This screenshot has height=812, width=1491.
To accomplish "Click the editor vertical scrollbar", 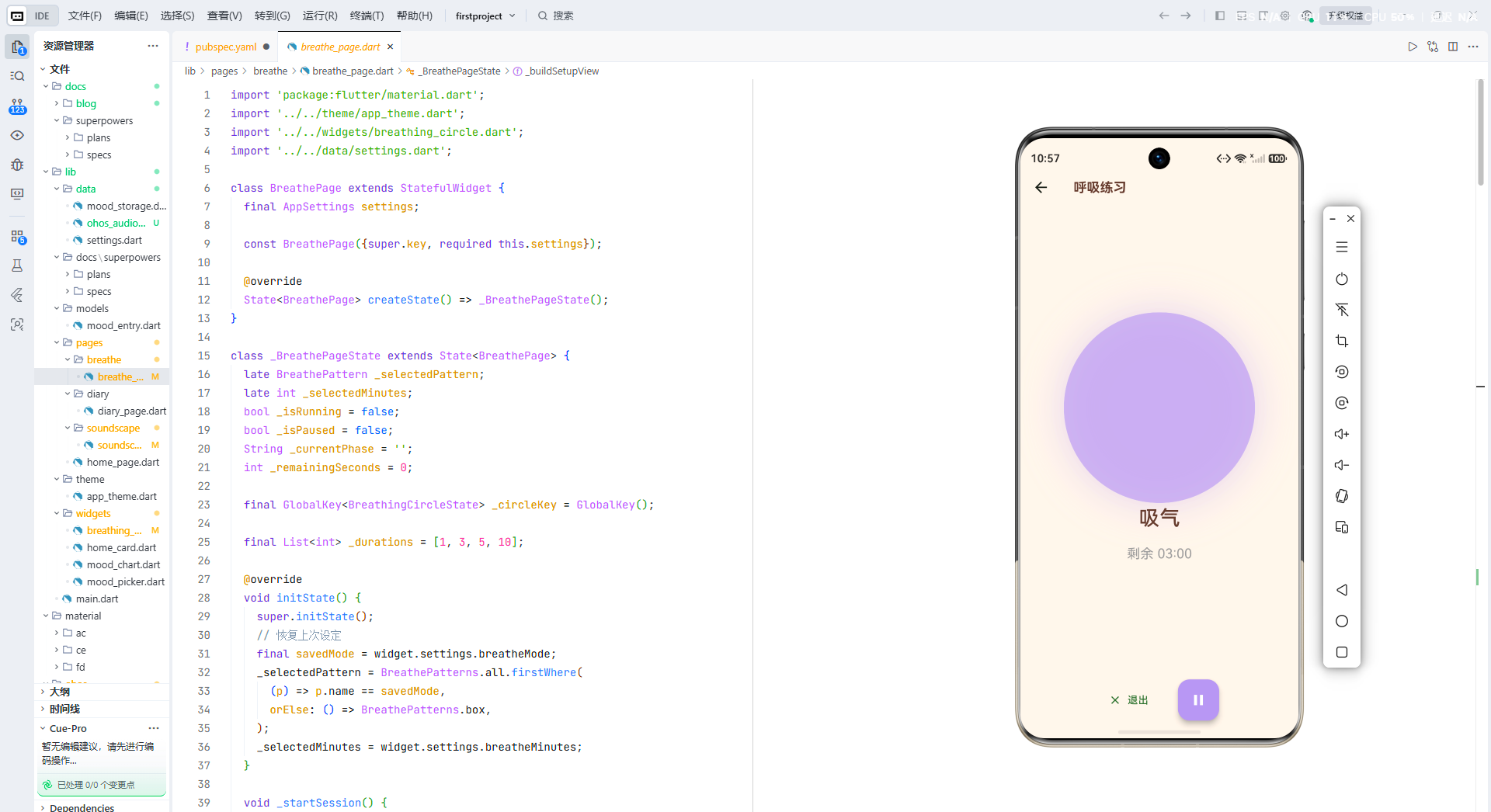I will click(1481, 132).
